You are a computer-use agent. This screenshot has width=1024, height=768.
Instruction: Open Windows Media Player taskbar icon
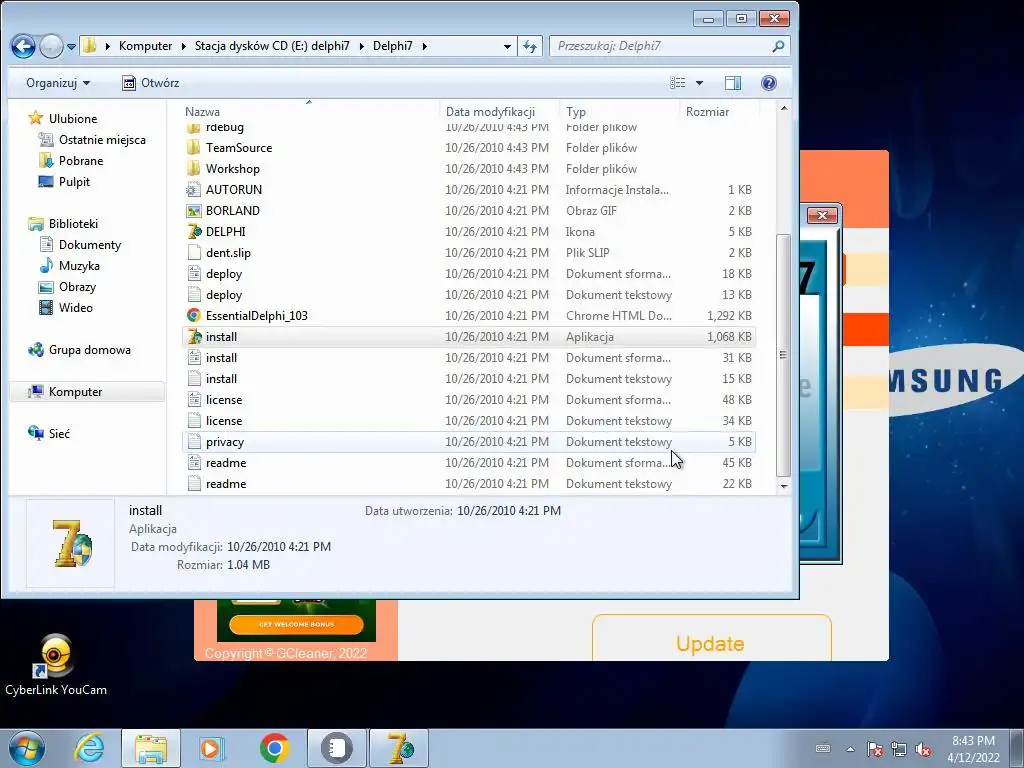click(x=211, y=748)
